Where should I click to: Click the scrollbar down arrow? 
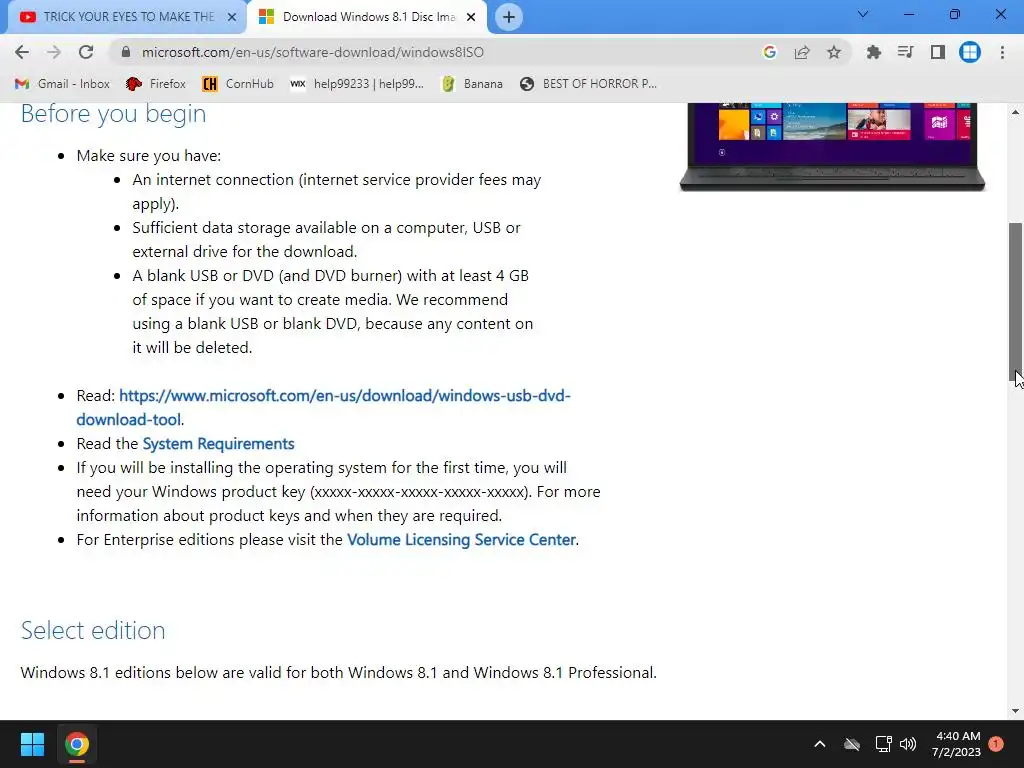(1016, 711)
